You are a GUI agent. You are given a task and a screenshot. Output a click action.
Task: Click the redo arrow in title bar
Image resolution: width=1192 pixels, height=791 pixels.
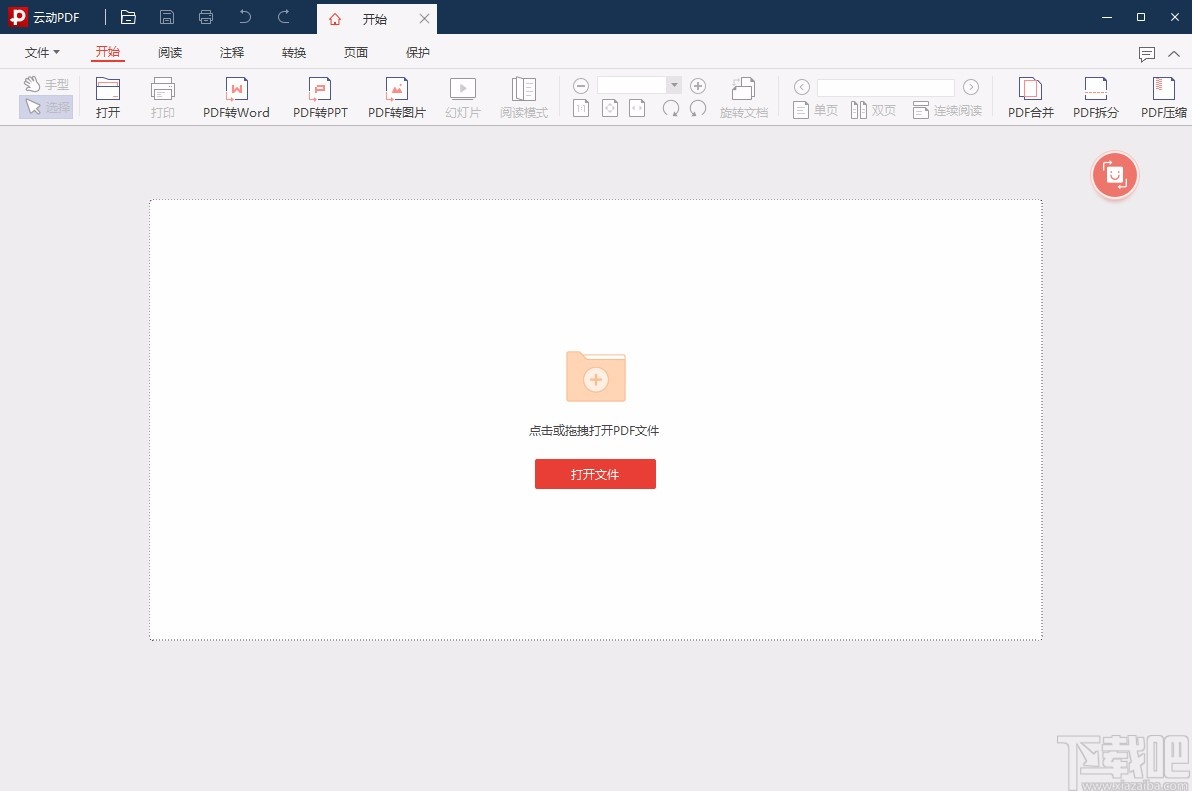(284, 17)
